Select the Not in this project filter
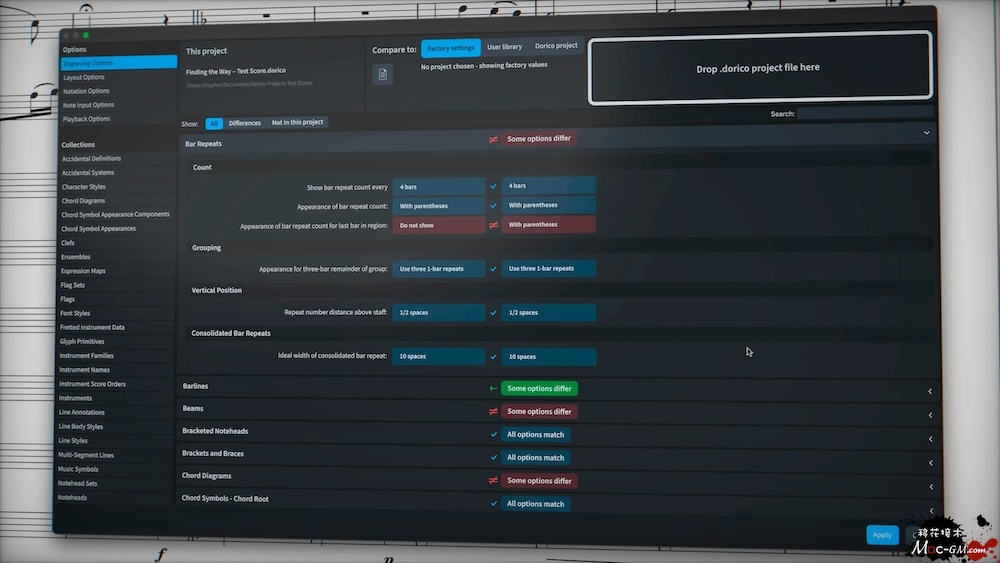Screen dimensions: 1000x563 point(298,122)
